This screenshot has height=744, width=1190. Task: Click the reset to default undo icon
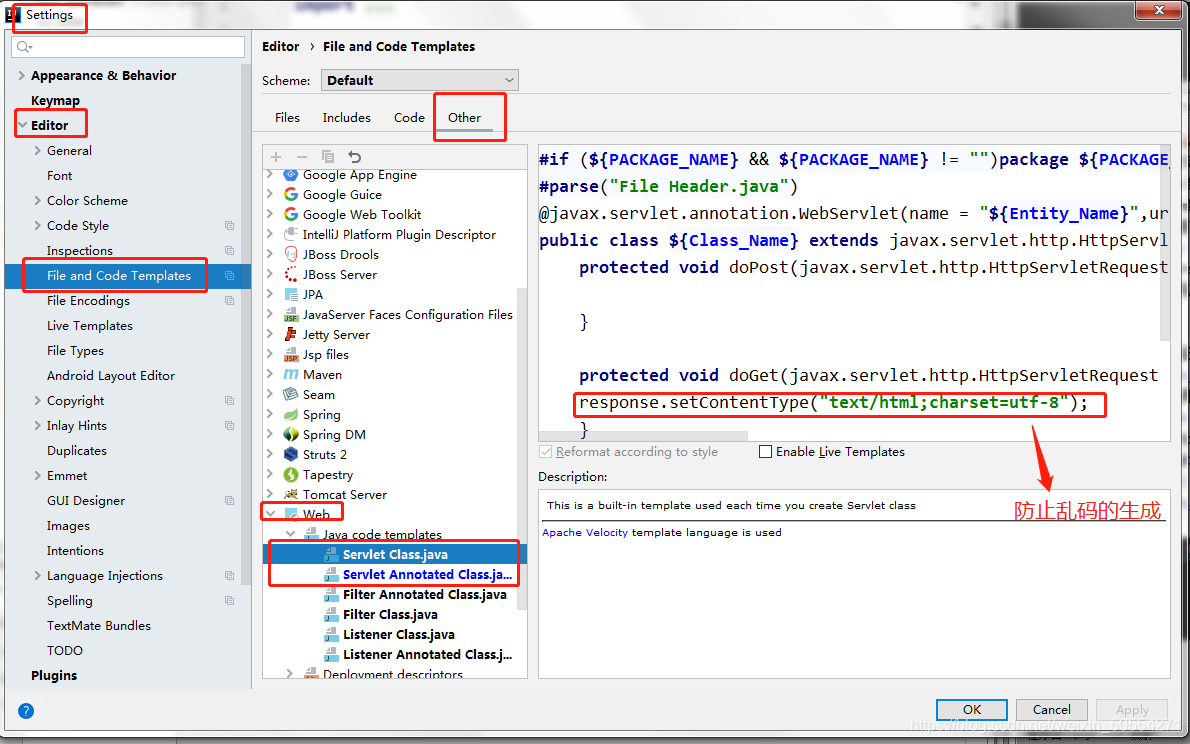[354, 156]
